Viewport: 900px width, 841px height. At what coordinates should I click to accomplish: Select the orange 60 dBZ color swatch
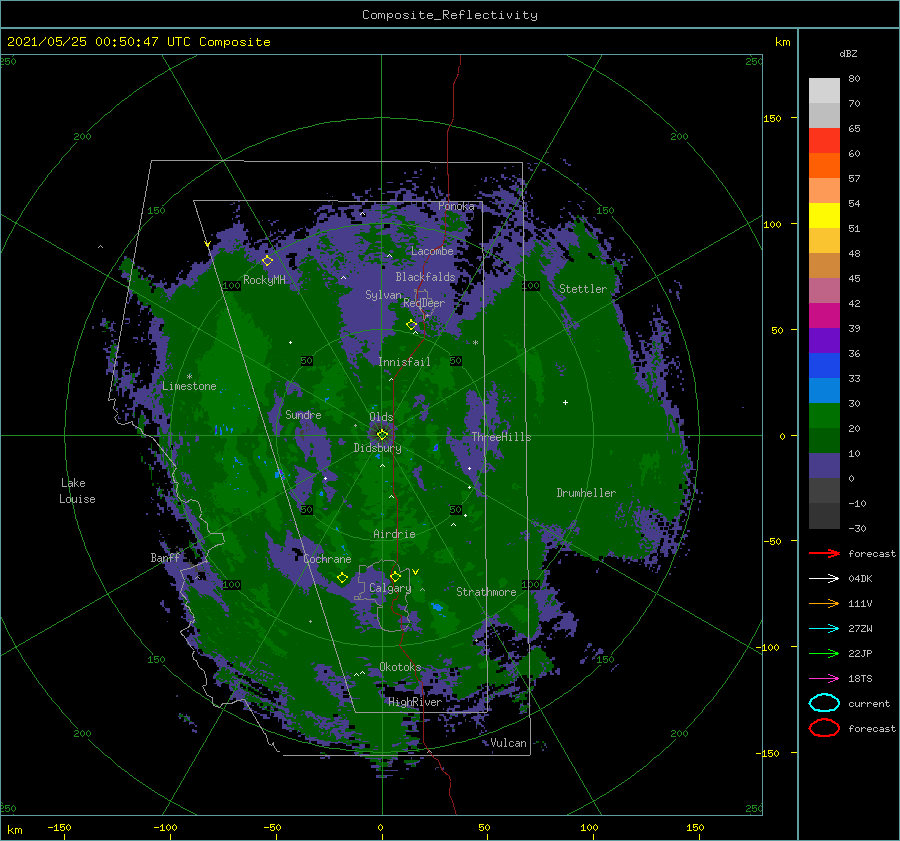tap(824, 165)
